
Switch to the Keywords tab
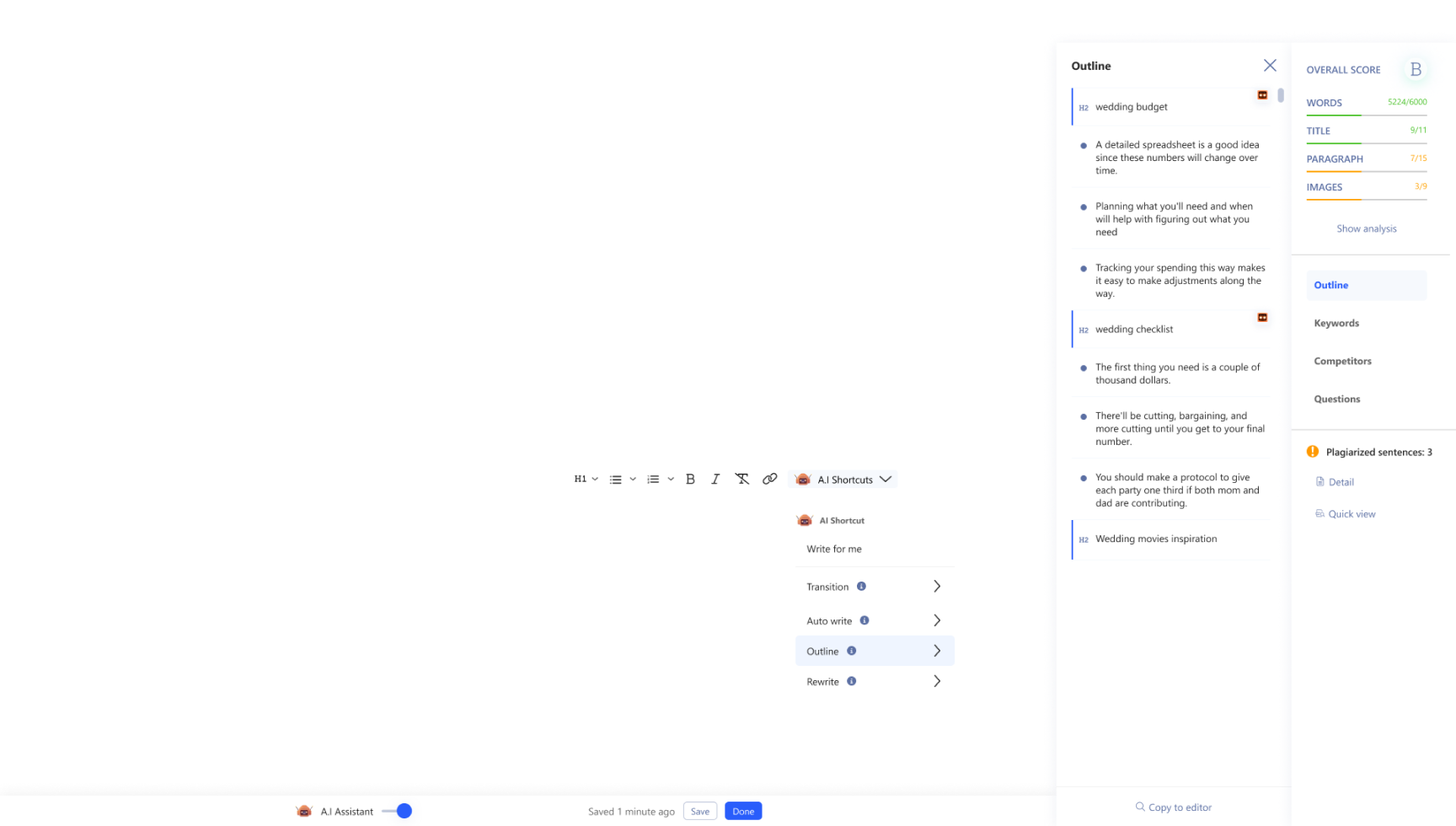1336,323
